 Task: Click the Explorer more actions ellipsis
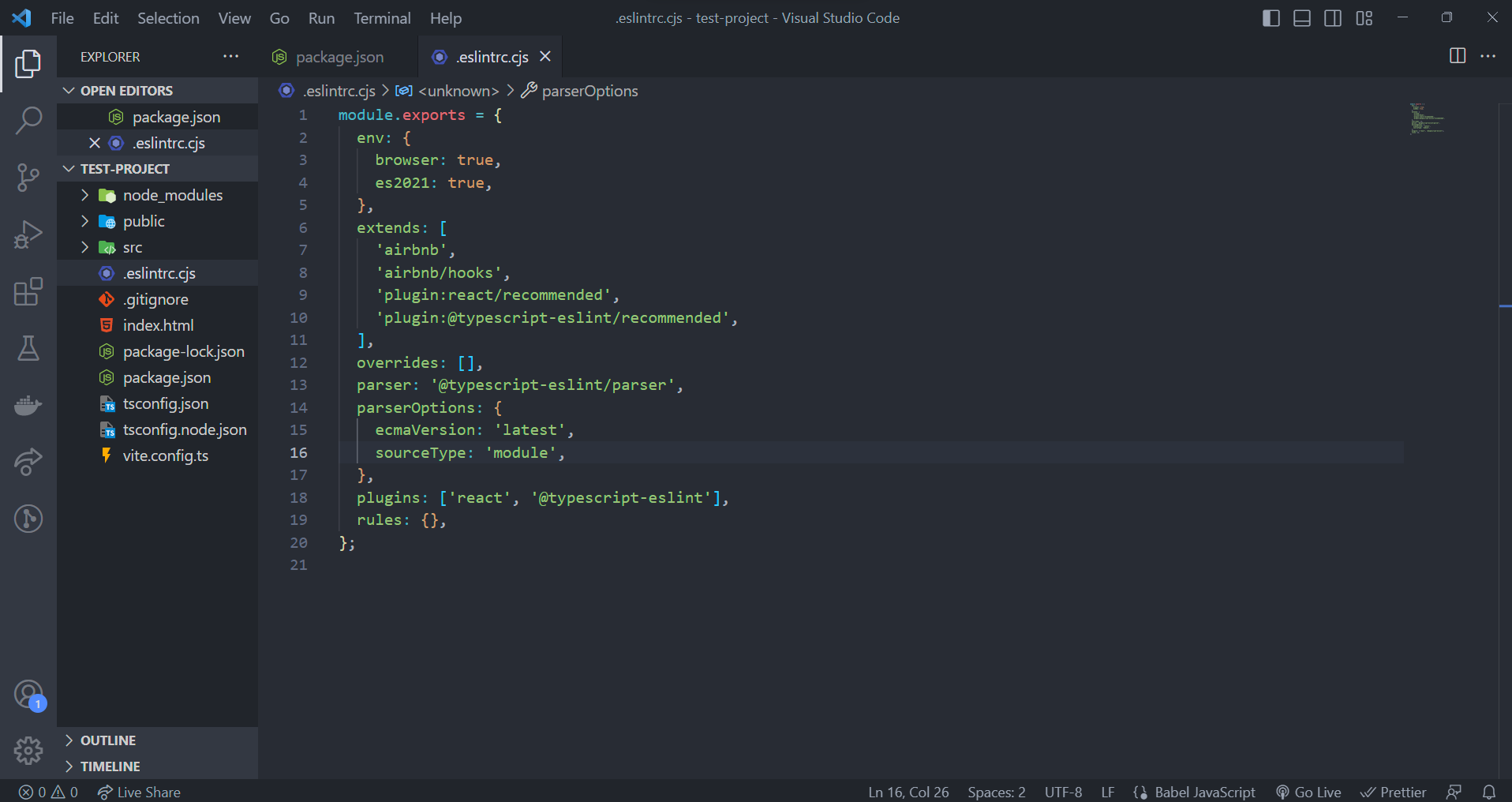(x=230, y=57)
